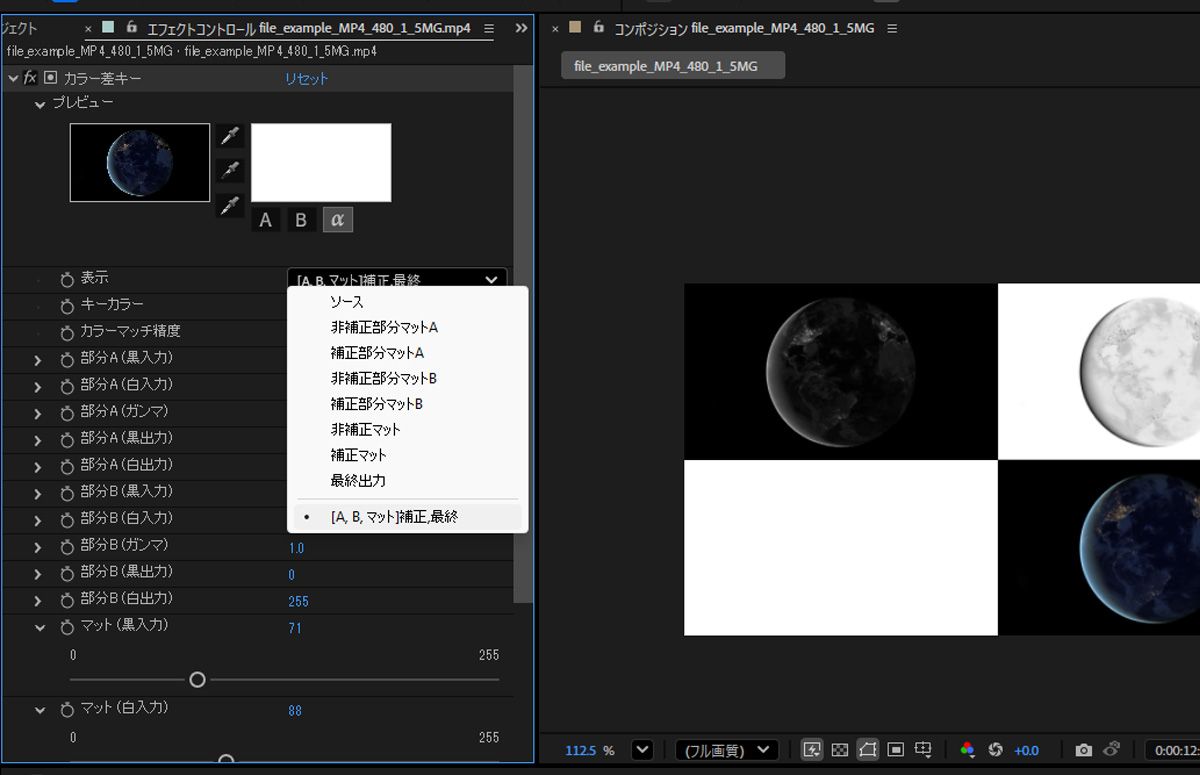Toggle the stopwatch for 部分A (黒入力)
1200x775 pixels.
pos(67,359)
